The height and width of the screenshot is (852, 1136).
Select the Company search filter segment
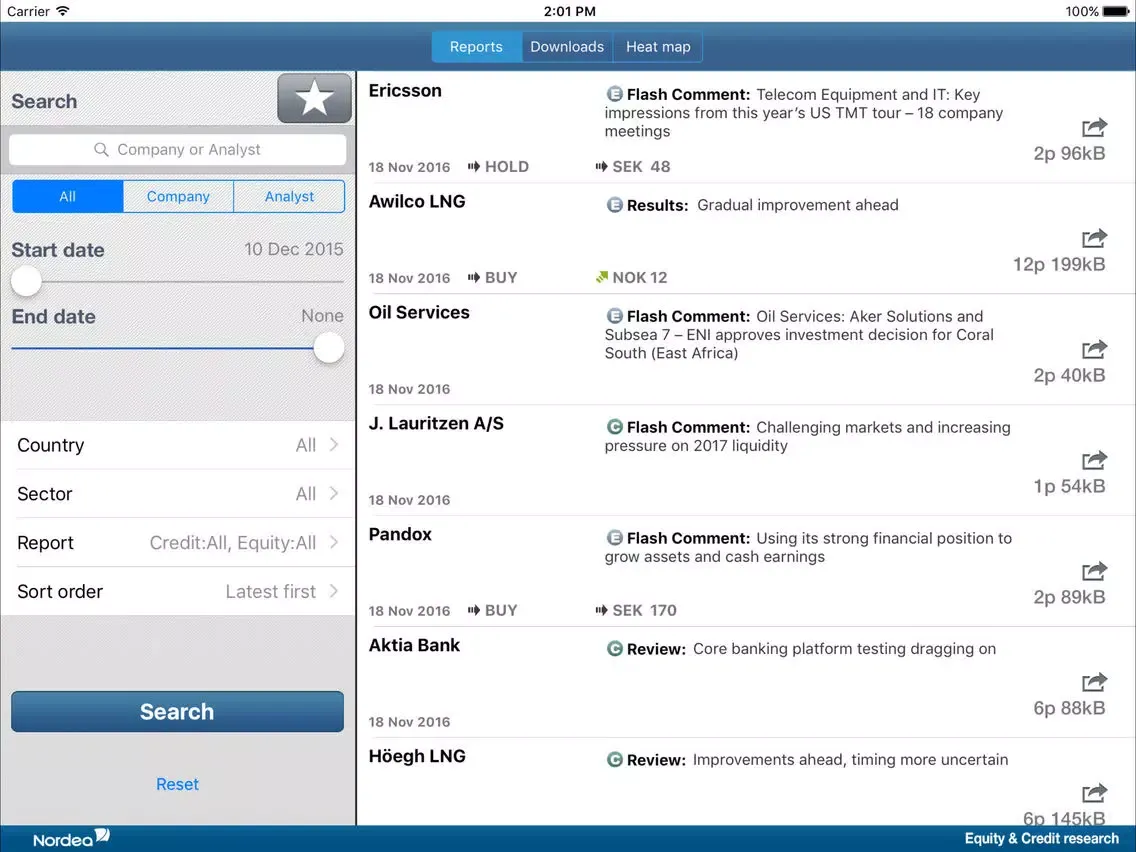click(178, 196)
